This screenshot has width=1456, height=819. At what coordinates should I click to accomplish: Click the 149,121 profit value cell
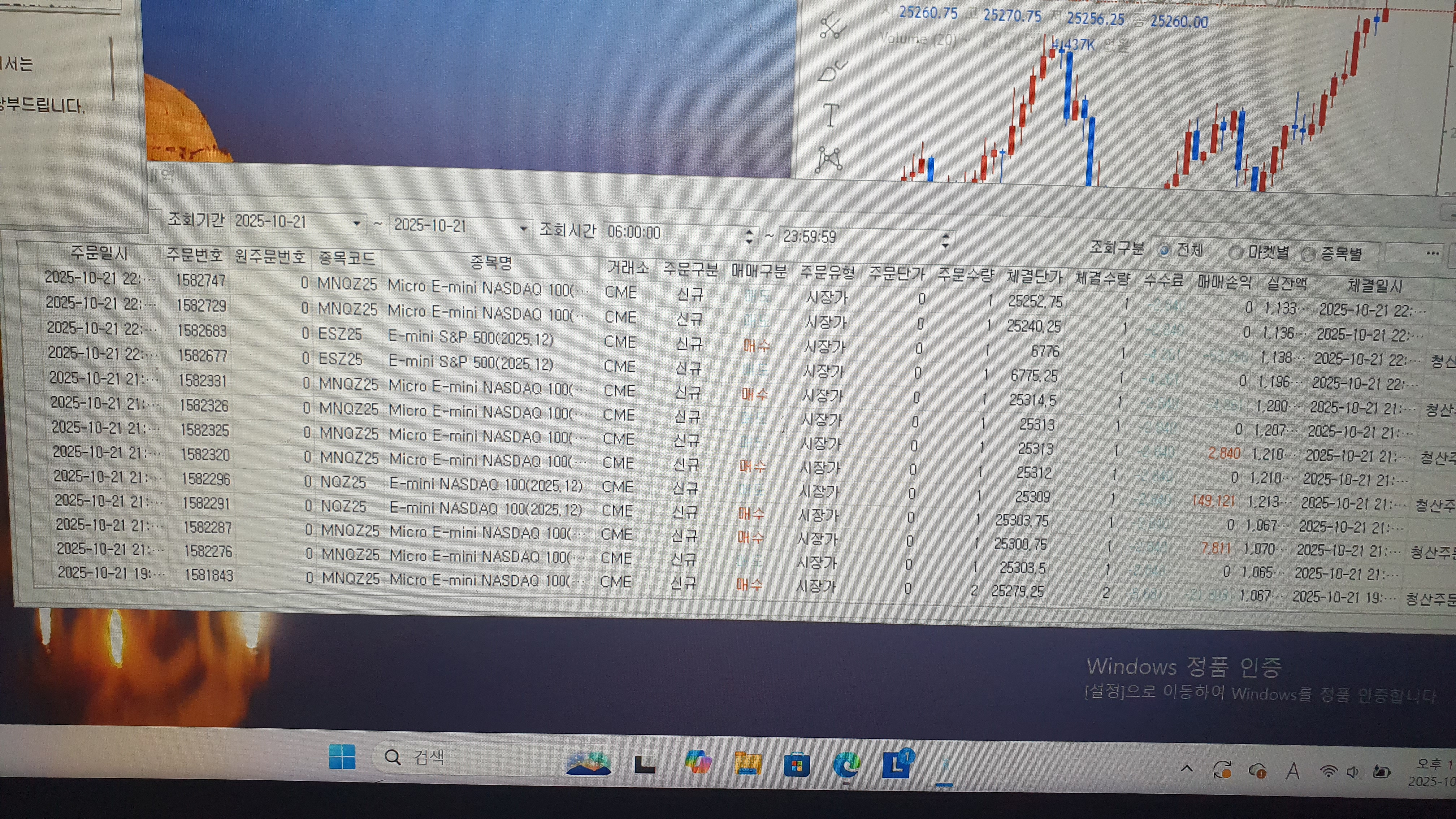1212,501
